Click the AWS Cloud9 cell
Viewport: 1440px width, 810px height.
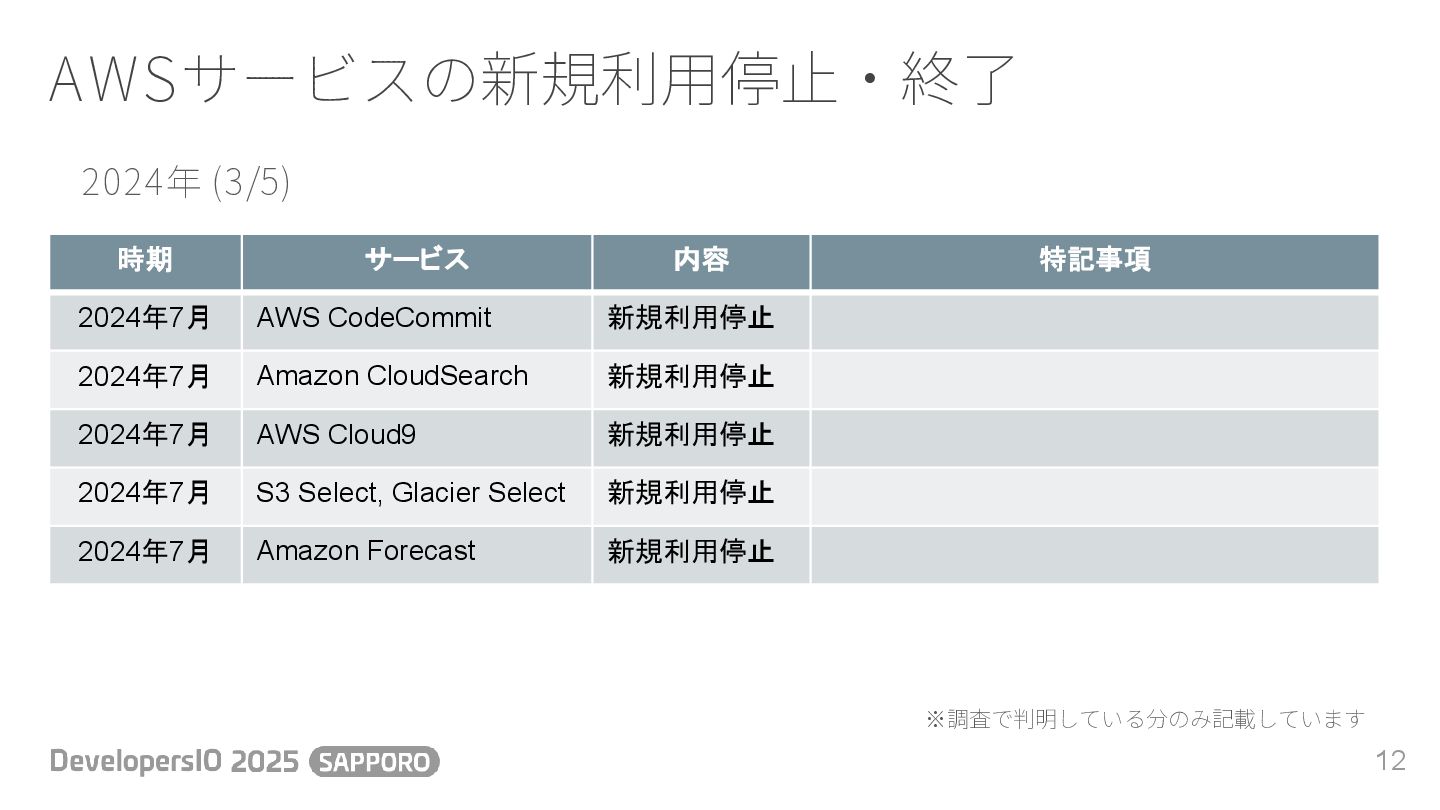pos(417,437)
